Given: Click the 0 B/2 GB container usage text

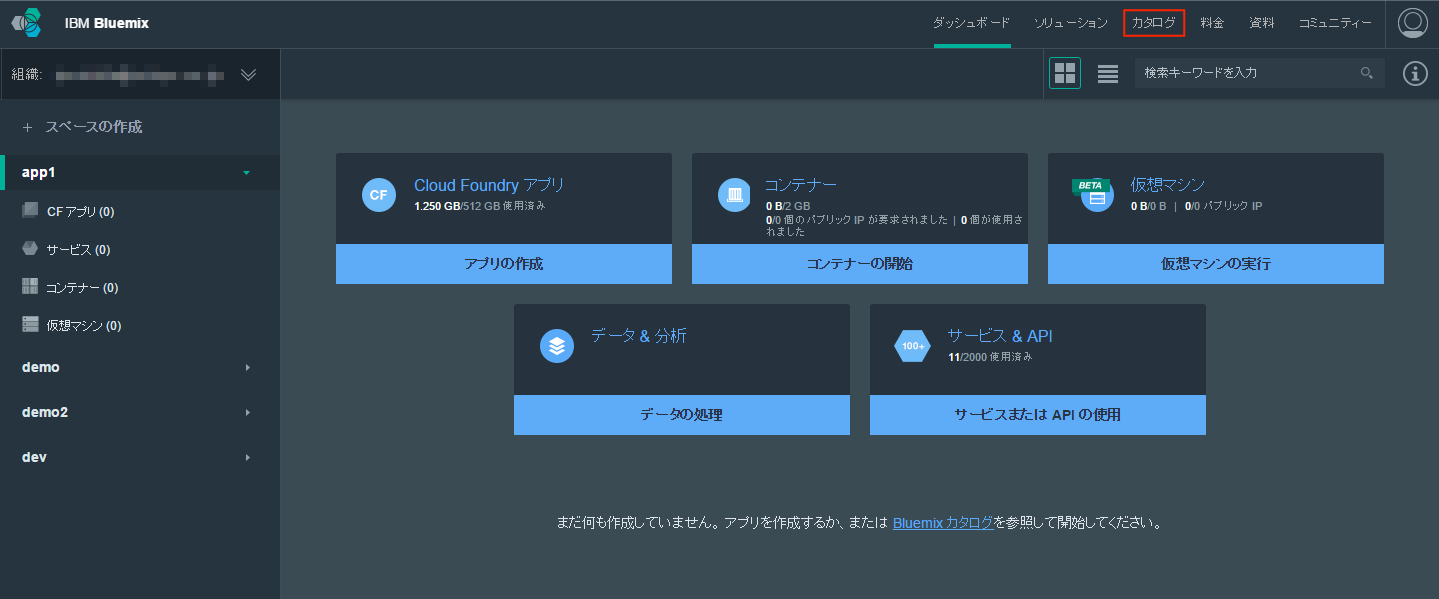Looking at the screenshot, I should pyautogui.click(x=788, y=206).
